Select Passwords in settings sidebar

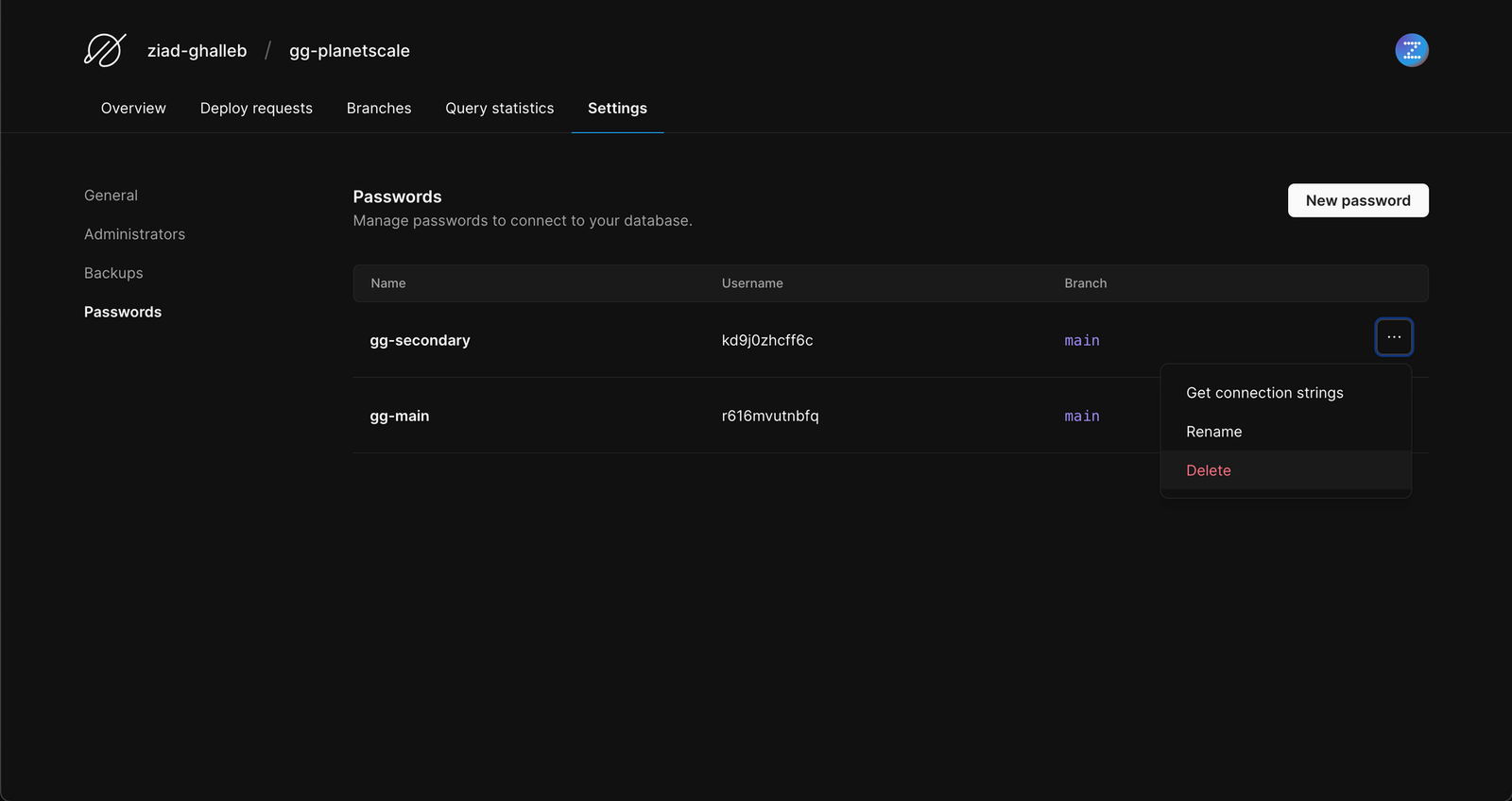pyautogui.click(x=123, y=312)
